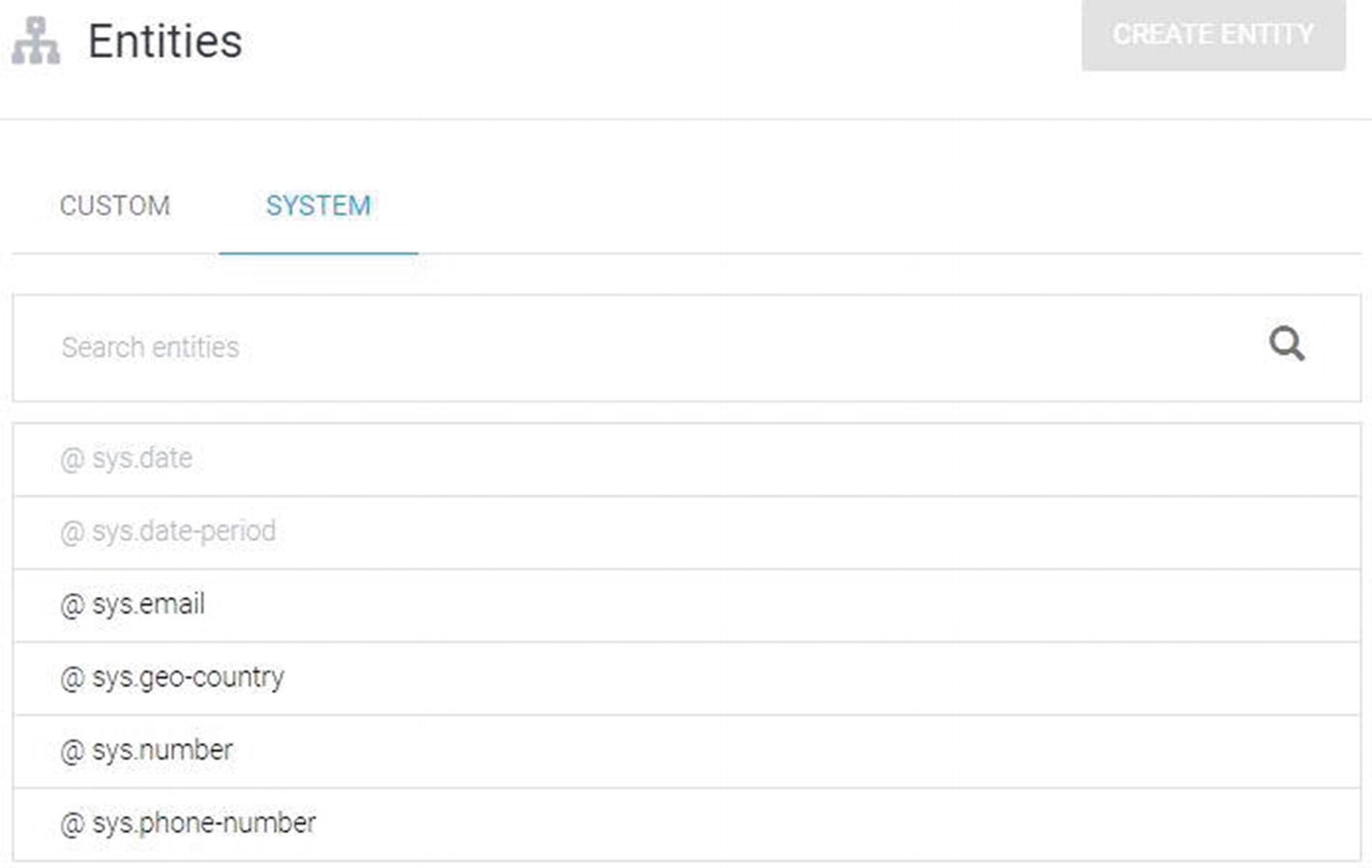Select the greyed-out sys.date entity

coord(686,459)
